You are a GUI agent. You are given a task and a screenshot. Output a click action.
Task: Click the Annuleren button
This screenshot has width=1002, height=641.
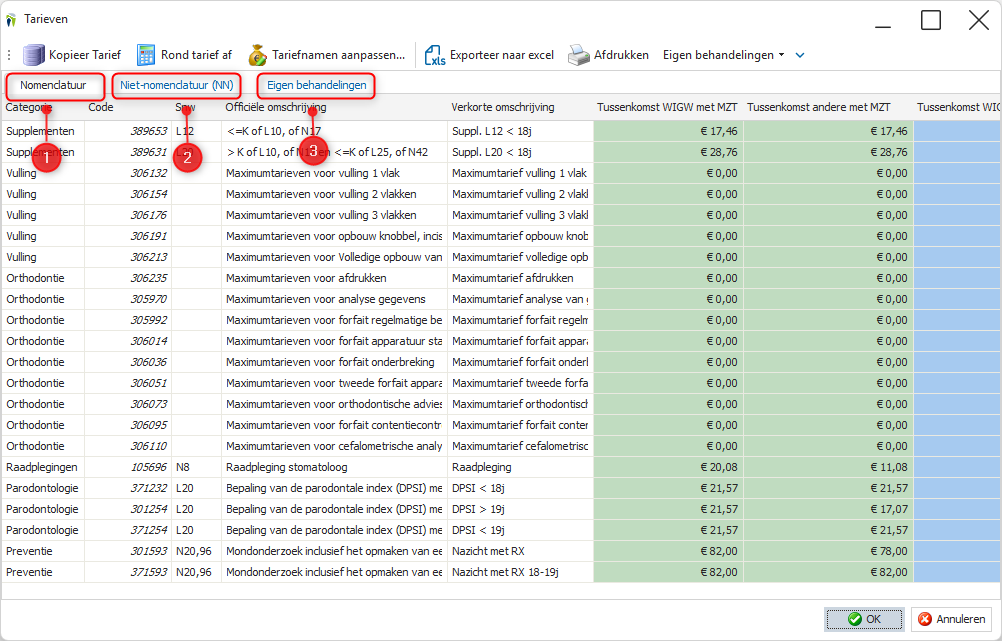pos(952,619)
